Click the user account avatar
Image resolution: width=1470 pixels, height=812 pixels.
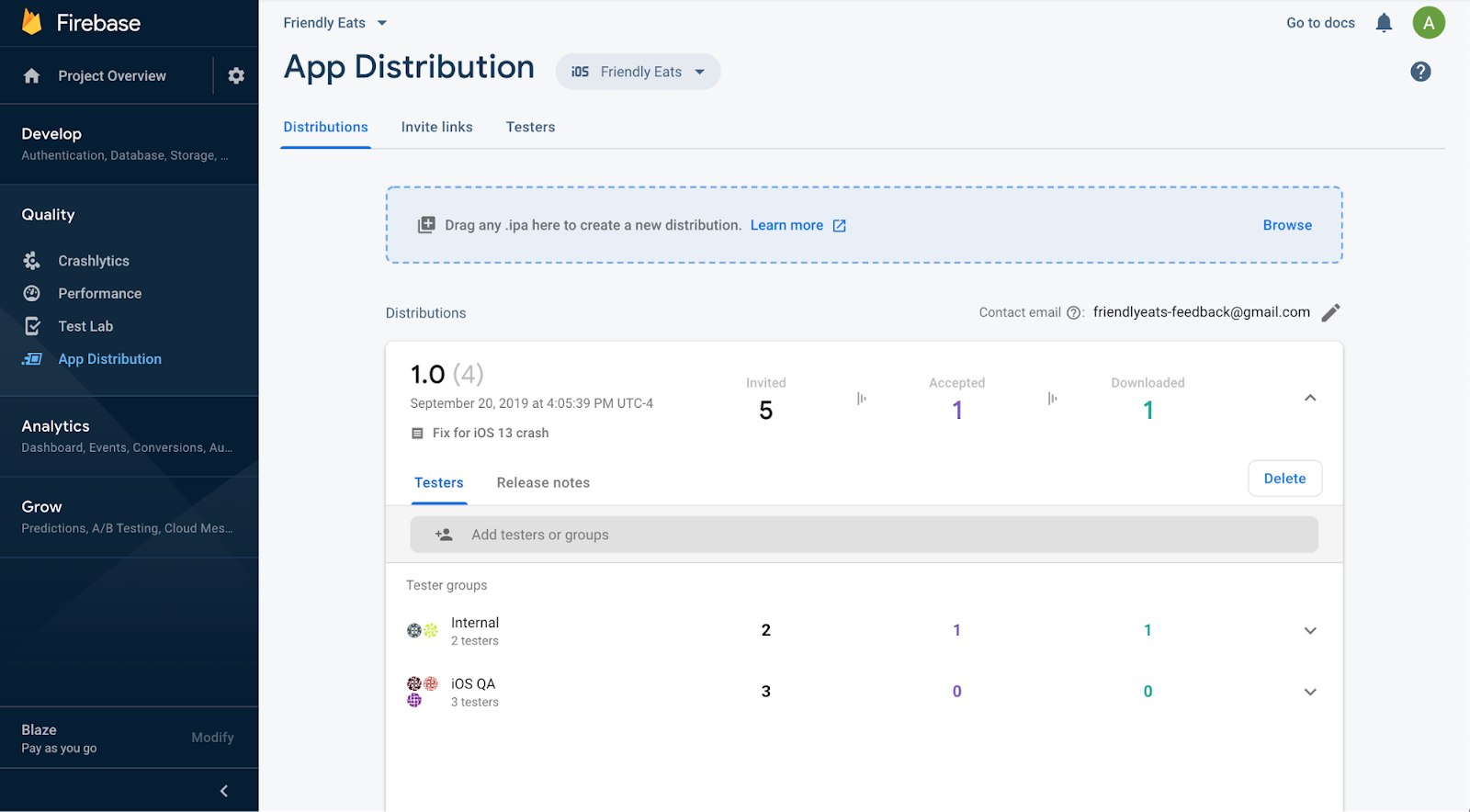point(1429,23)
